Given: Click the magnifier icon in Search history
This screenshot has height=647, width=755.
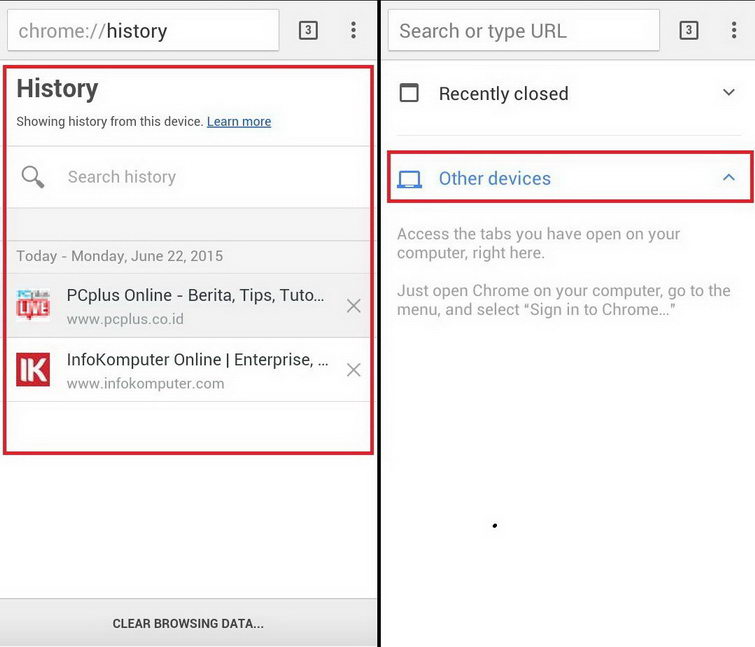Looking at the screenshot, I should pyautogui.click(x=33, y=177).
